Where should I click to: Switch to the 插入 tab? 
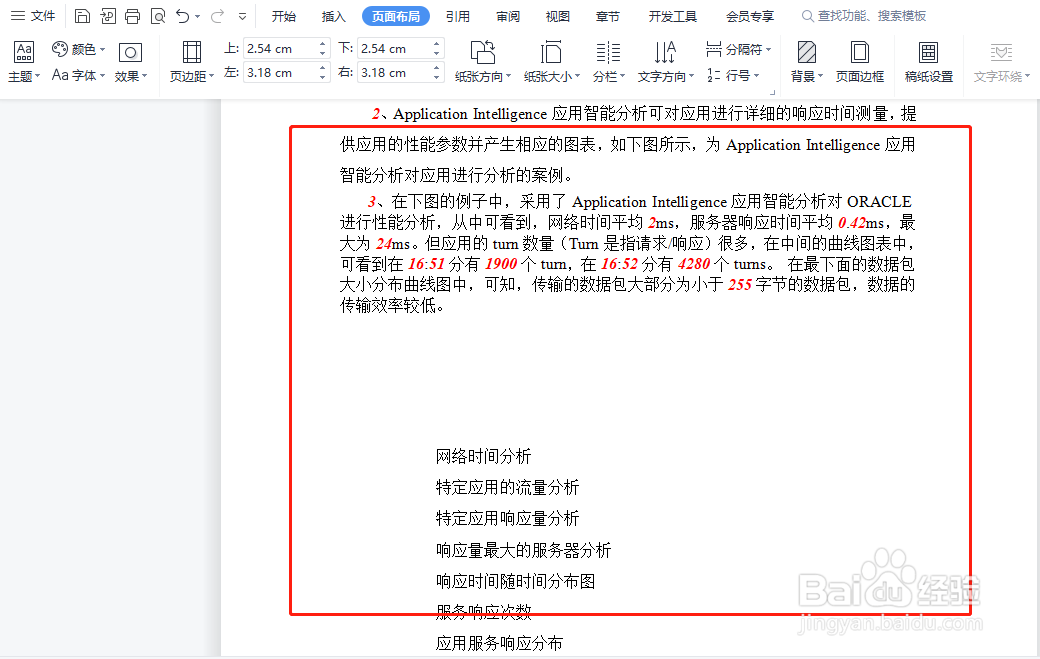tap(334, 16)
